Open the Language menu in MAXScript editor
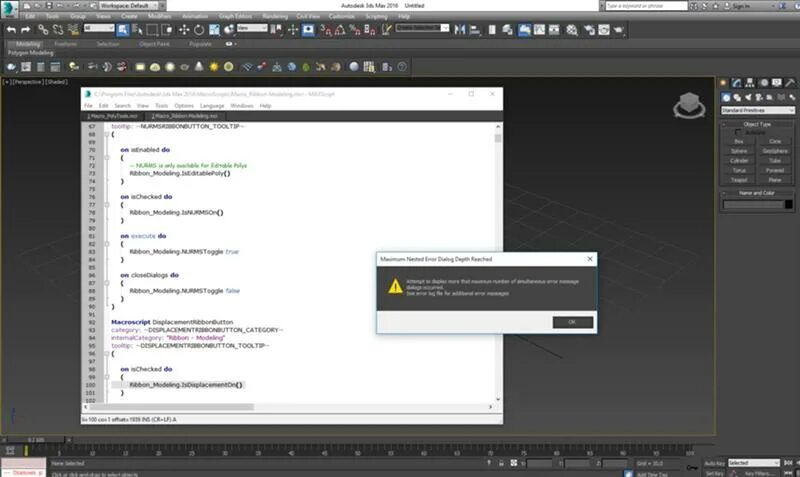This screenshot has height=477, width=800. pyautogui.click(x=212, y=106)
